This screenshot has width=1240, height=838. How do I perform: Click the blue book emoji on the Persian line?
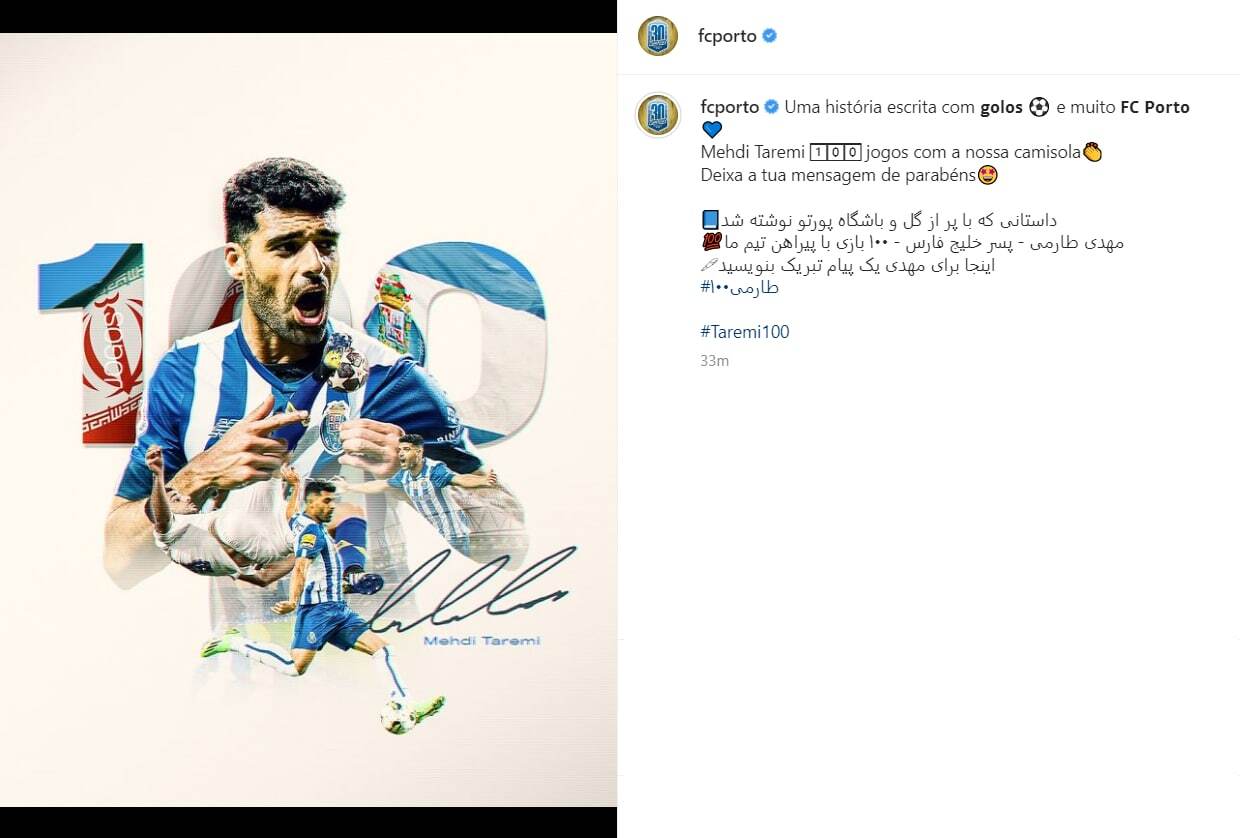click(710, 219)
